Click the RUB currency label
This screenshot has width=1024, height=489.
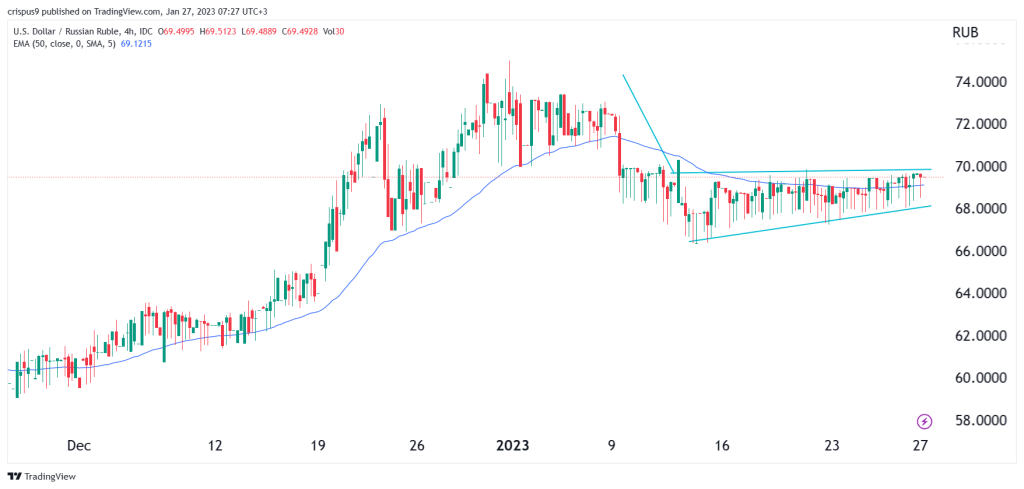tap(964, 32)
